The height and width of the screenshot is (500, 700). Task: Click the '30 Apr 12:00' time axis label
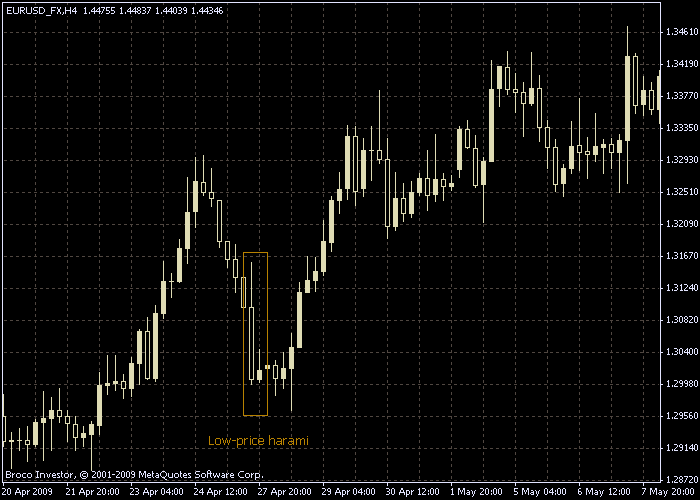pyautogui.click(x=414, y=492)
